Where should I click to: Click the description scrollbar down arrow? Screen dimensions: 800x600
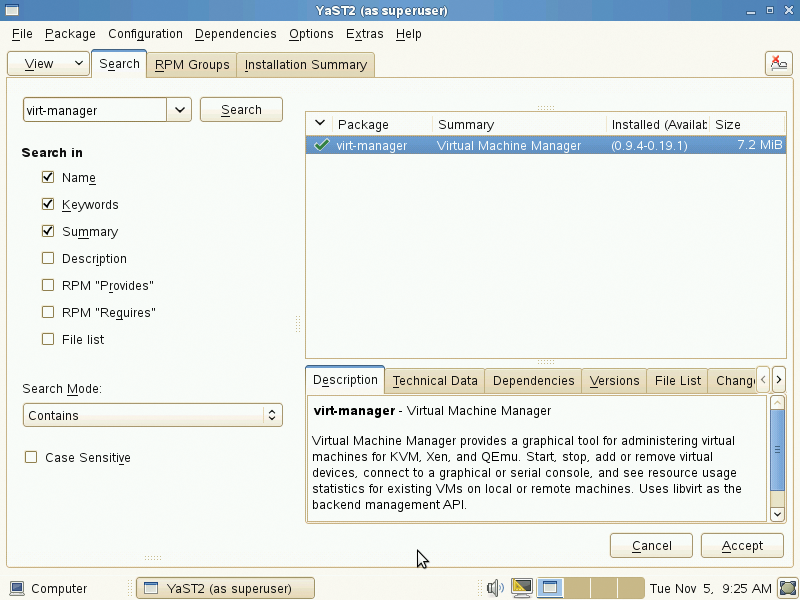[777, 513]
